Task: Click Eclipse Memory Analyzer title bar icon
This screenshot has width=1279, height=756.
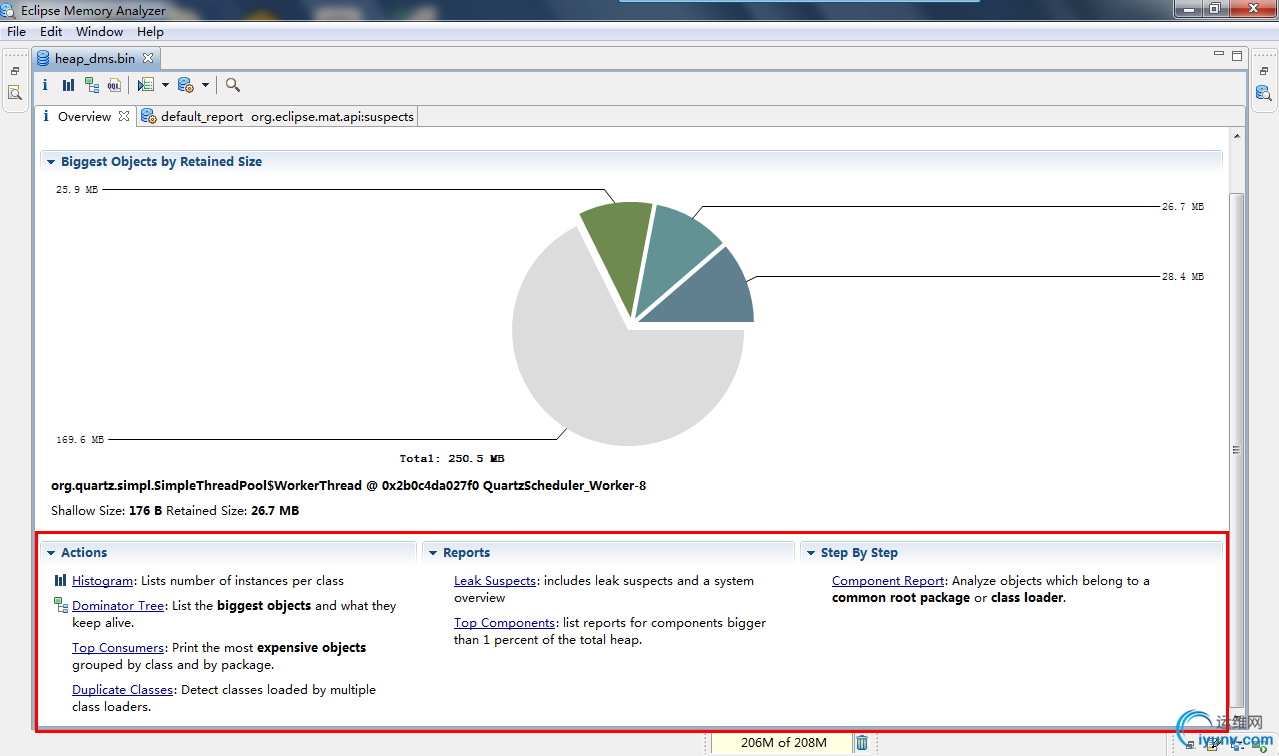Action: pyautogui.click(x=10, y=10)
